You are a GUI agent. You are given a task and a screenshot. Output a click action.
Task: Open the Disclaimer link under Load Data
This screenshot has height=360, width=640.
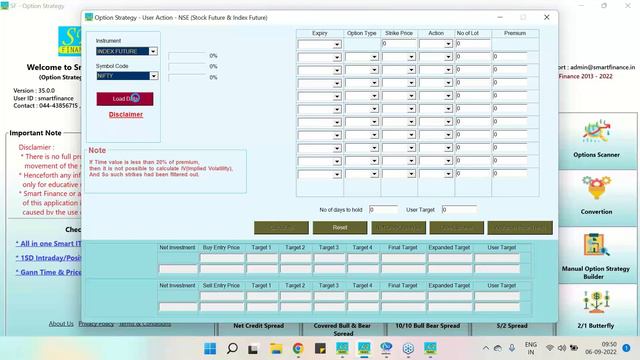click(x=126, y=115)
